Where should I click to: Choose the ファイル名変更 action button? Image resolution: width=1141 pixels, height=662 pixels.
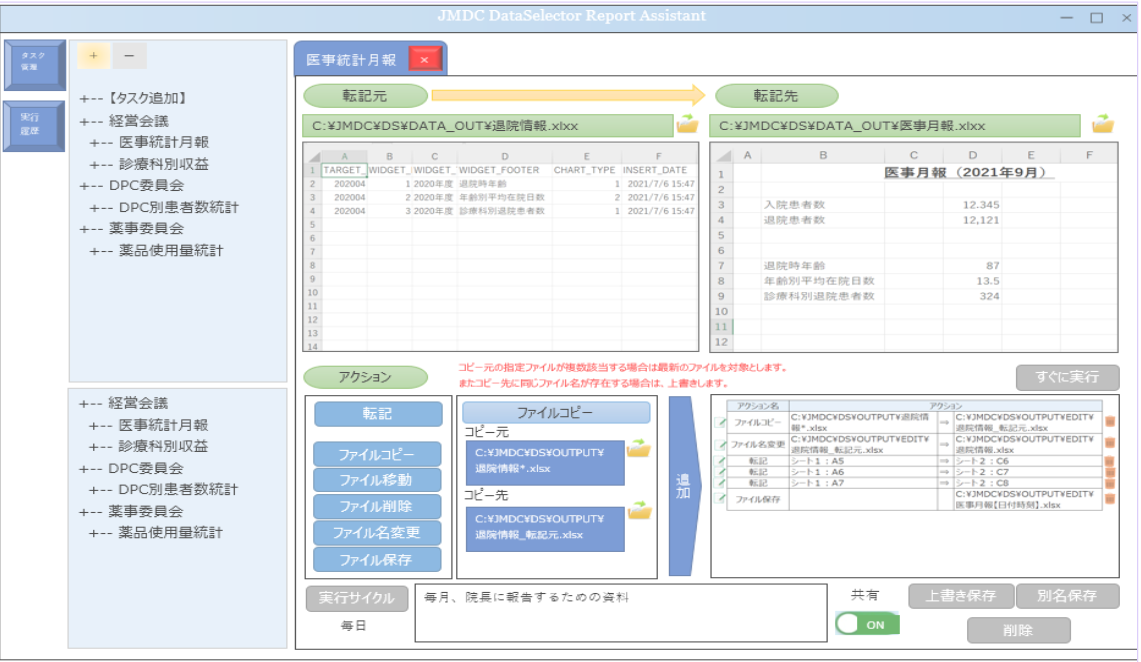[x=377, y=533]
